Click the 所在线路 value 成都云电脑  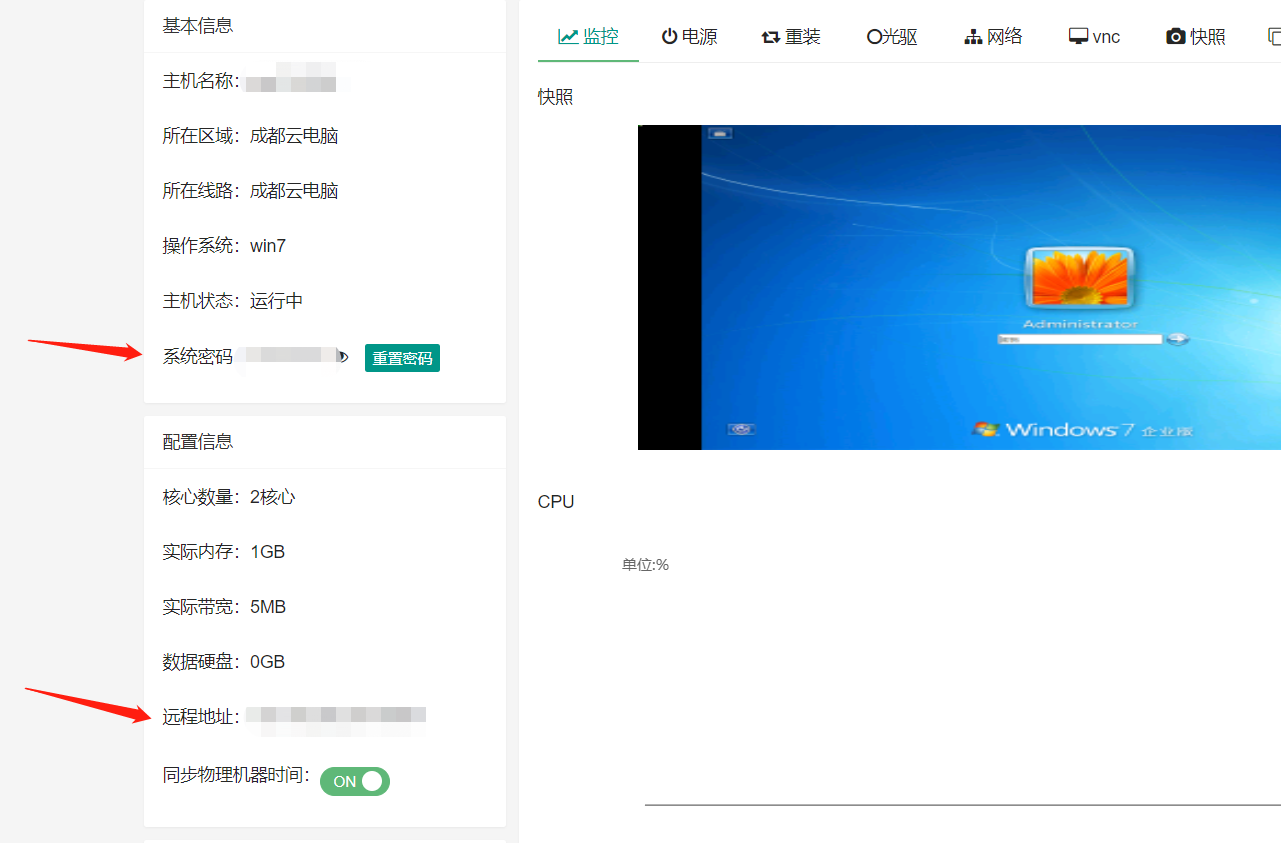(294, 191)
